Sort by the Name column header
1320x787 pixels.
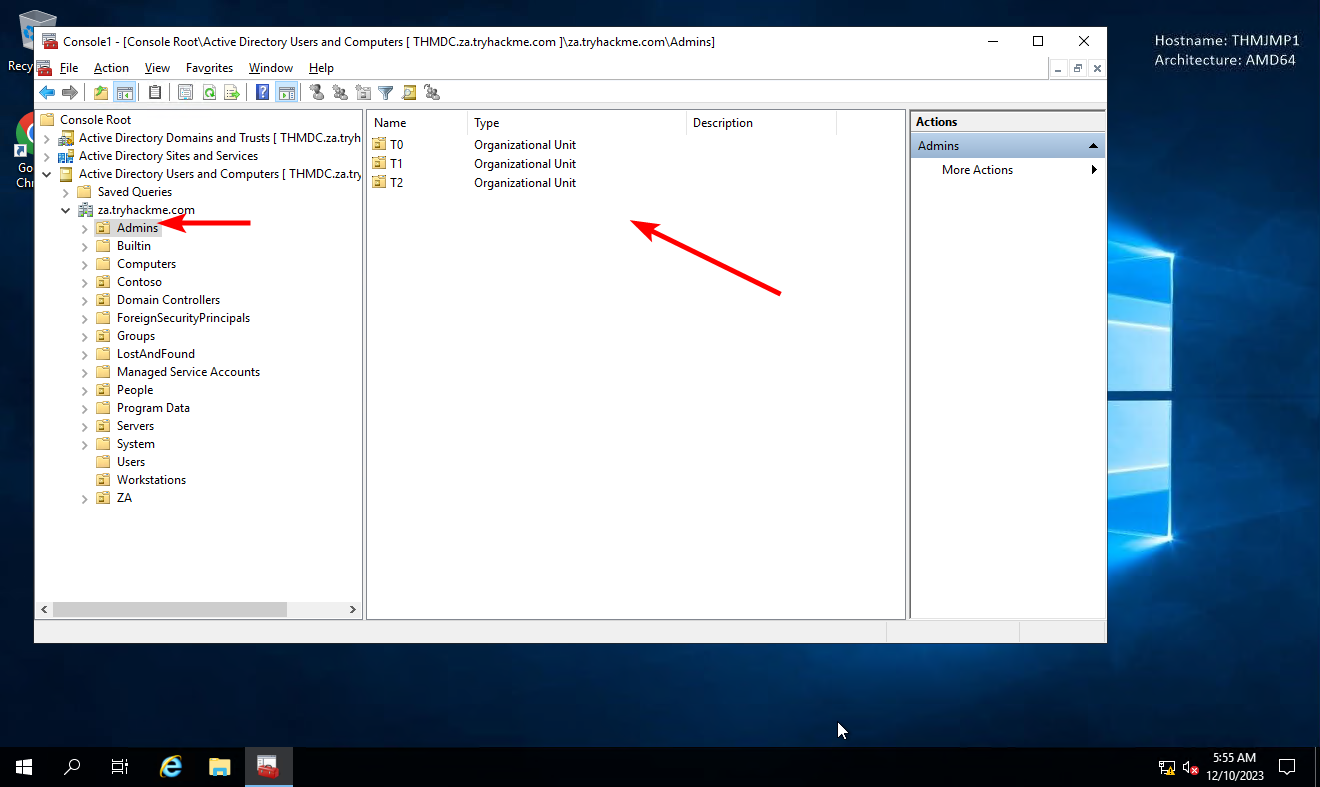tap(417, 123)
